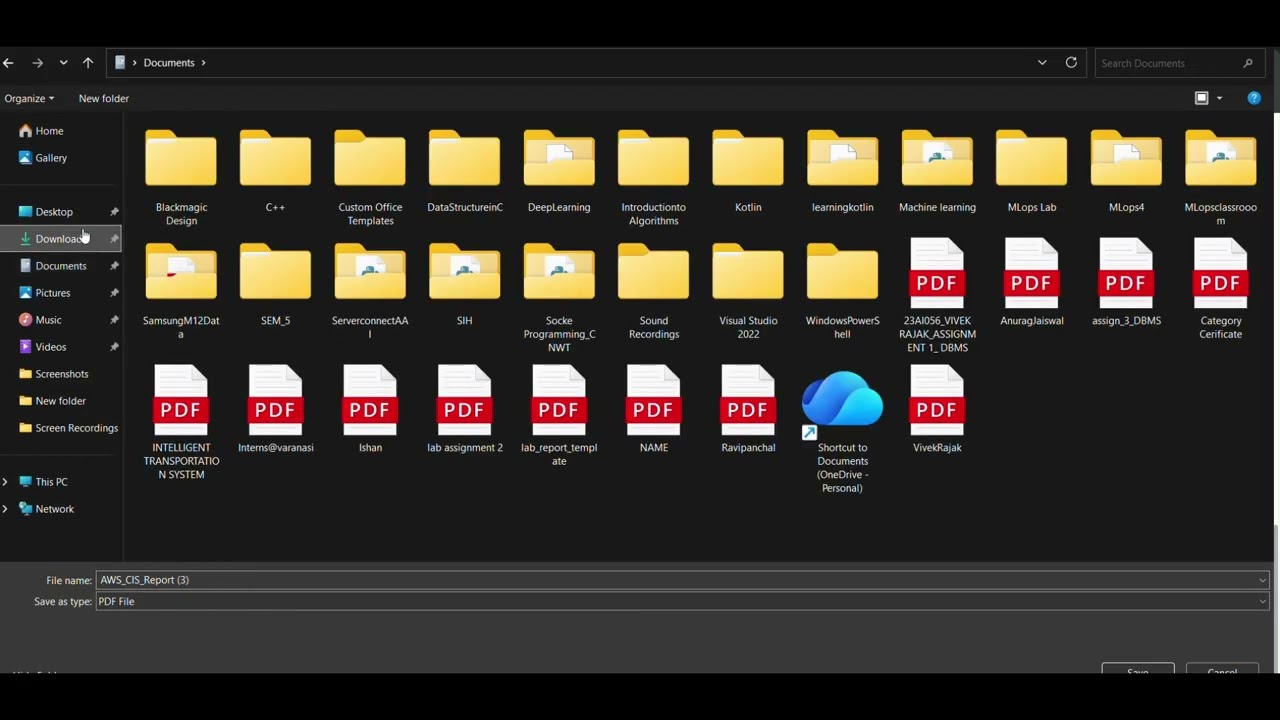Select Documents in the sidebar
This screenshot has width=1280, height=720.
(61, 266)
